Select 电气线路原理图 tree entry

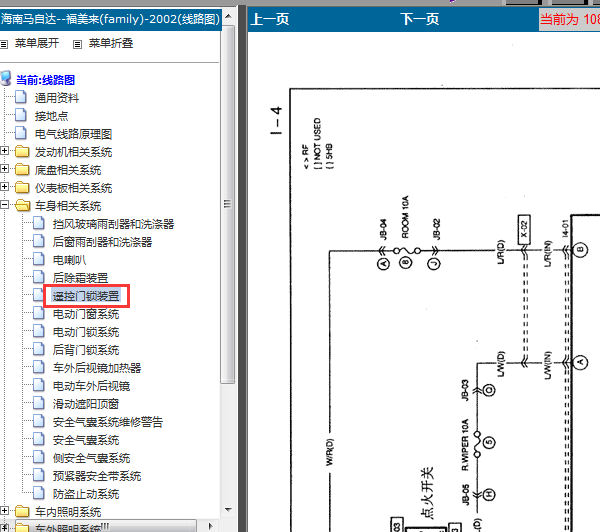(73, 134)
